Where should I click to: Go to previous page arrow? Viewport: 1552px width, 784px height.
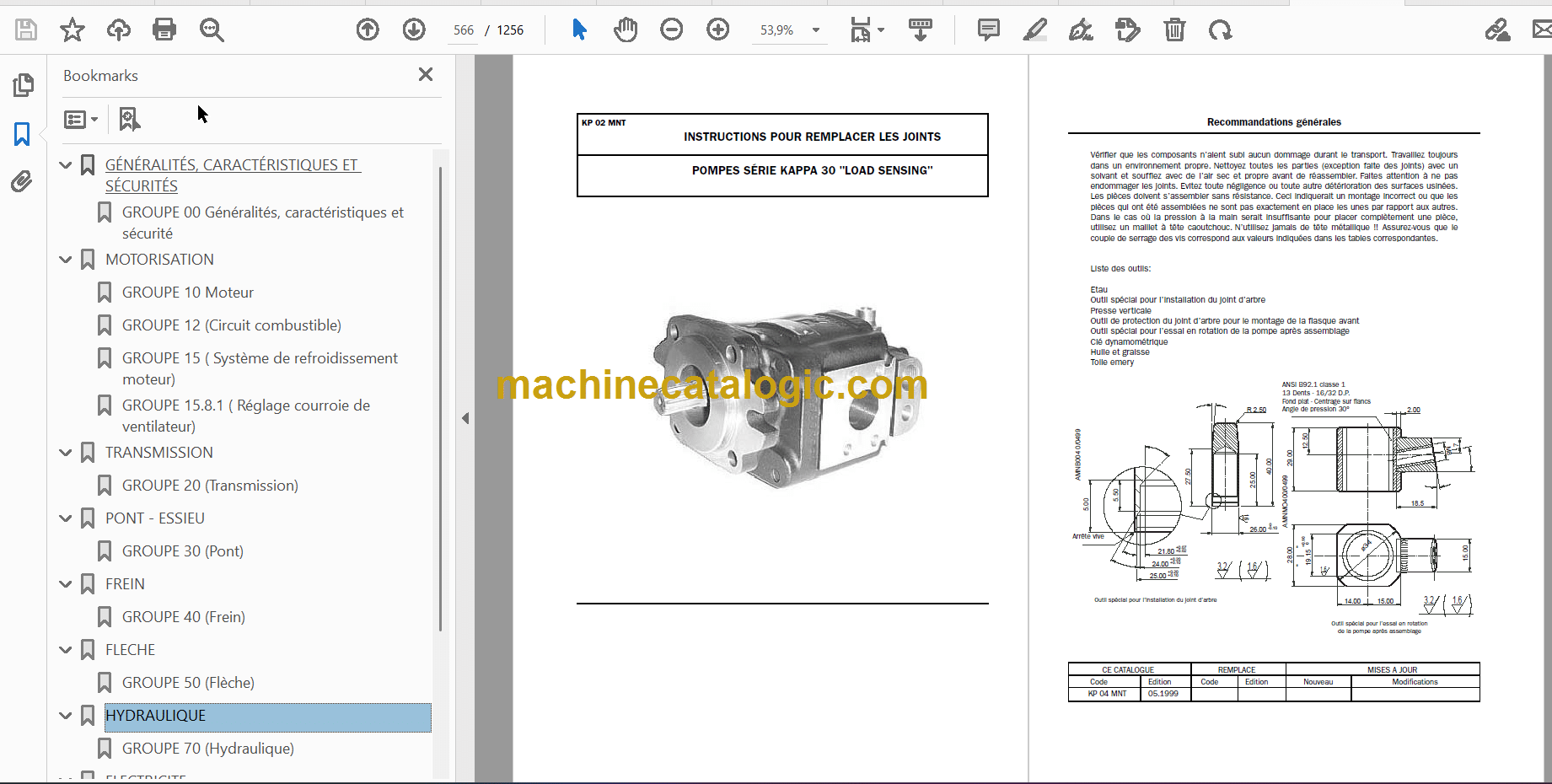coord(368,30)
